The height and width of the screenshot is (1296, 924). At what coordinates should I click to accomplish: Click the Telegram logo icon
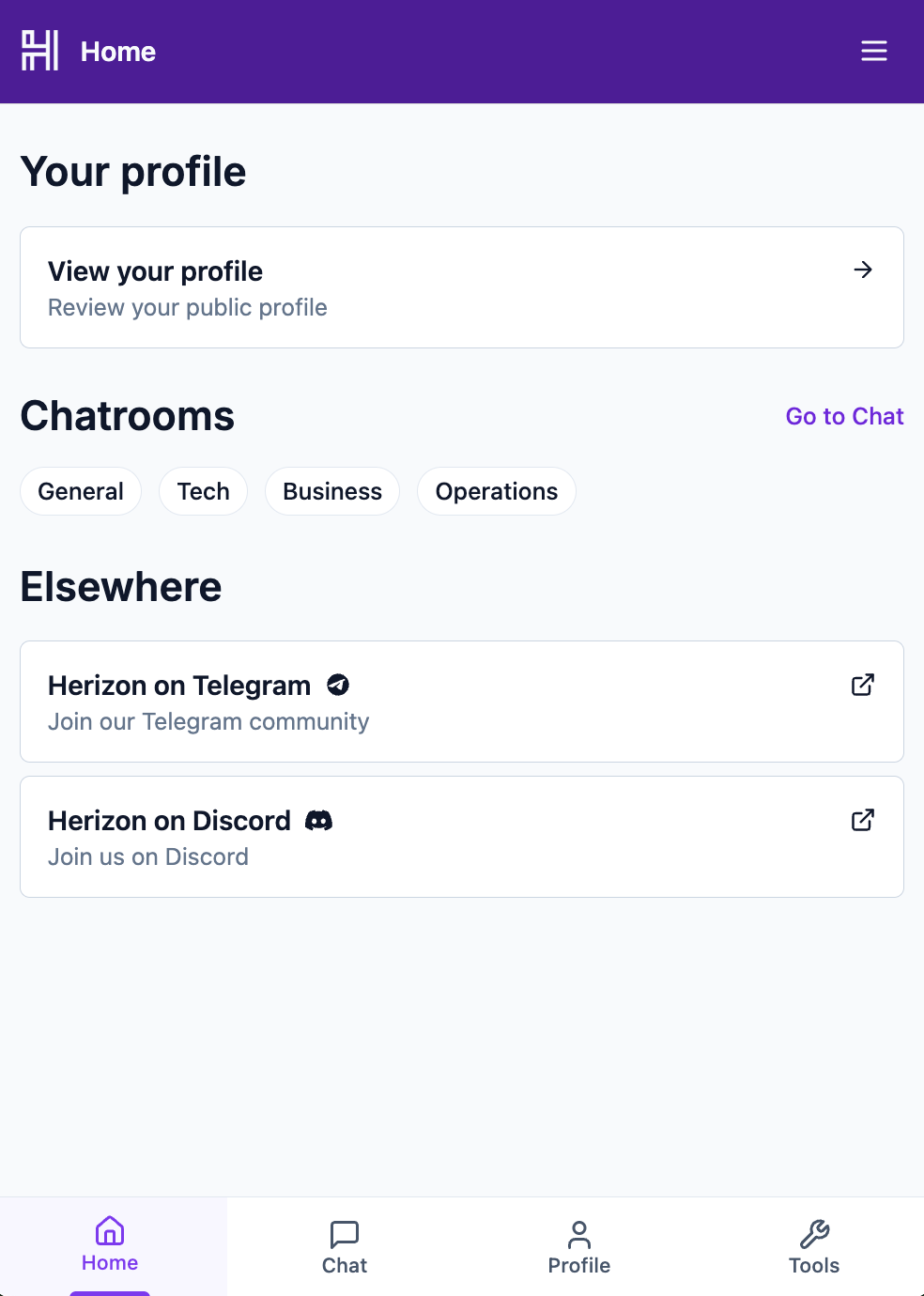[x=338, y=686]
